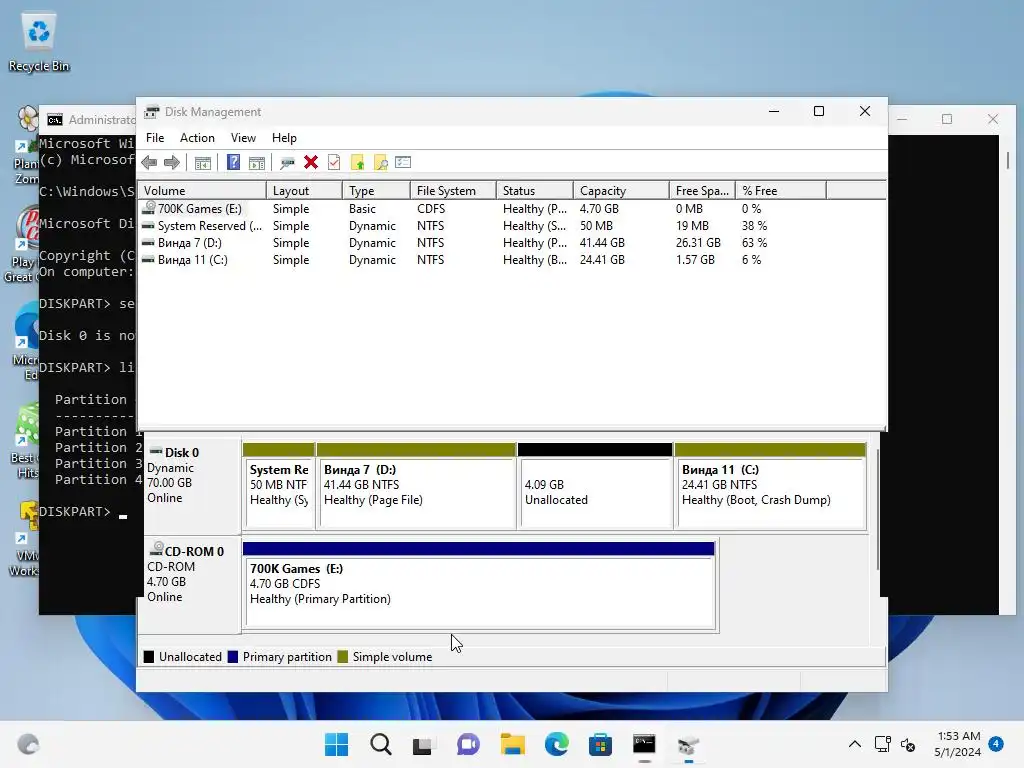Image resolution: width=1024 pixels, height=768 pixels.
Task: Select System Reserved partition block in disk map
Action: [x=279, y=486]
